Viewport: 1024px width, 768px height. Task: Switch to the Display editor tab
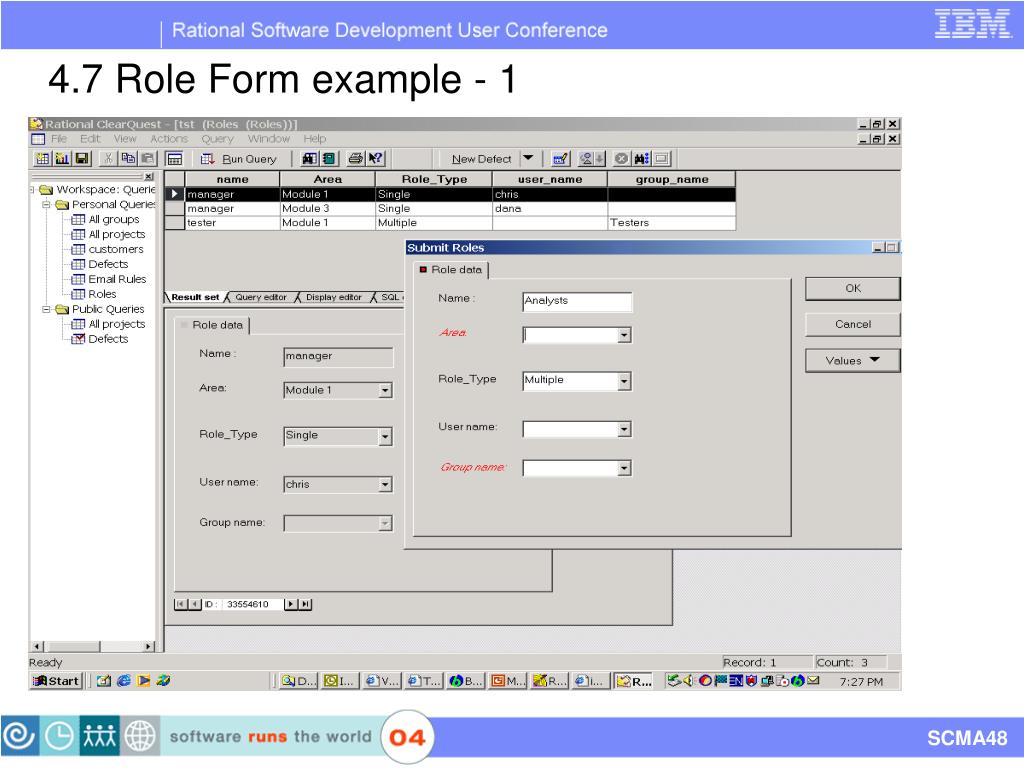pos(333,297)
